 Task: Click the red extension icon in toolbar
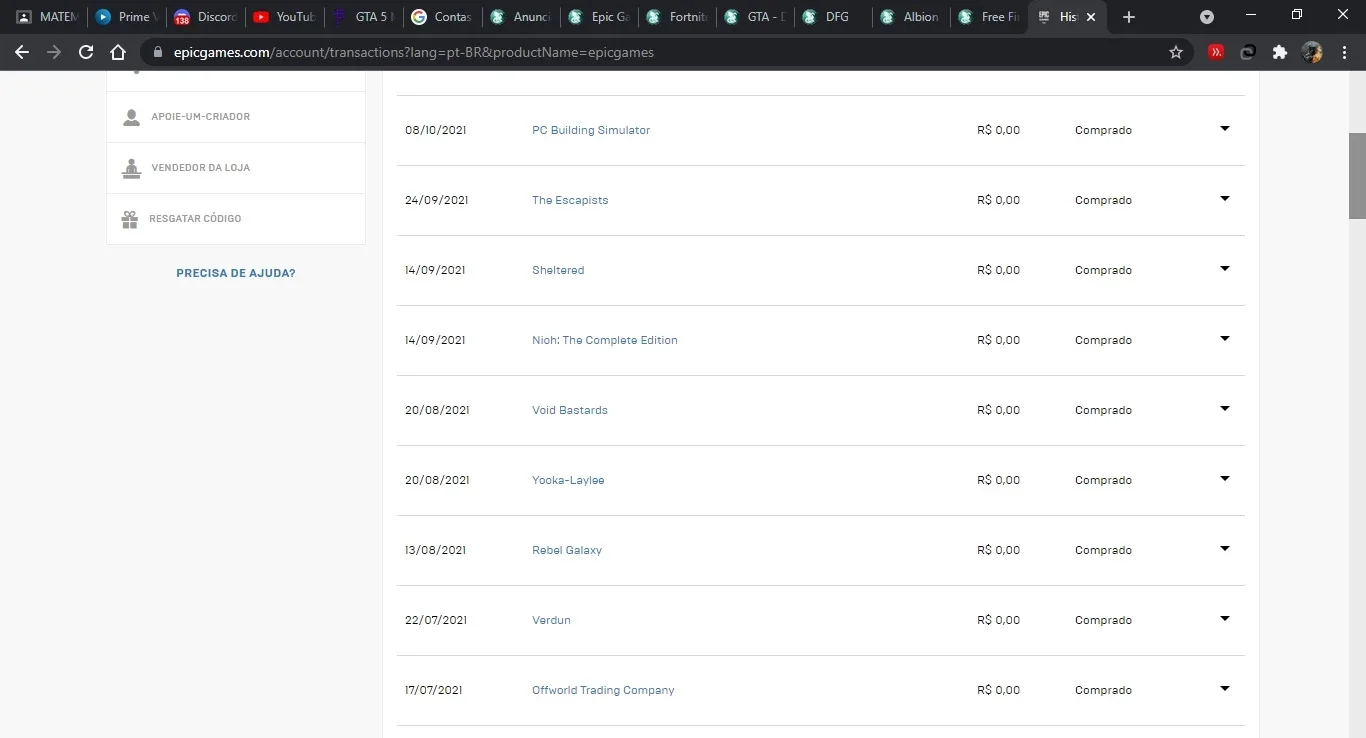[x=1216, y=52]
